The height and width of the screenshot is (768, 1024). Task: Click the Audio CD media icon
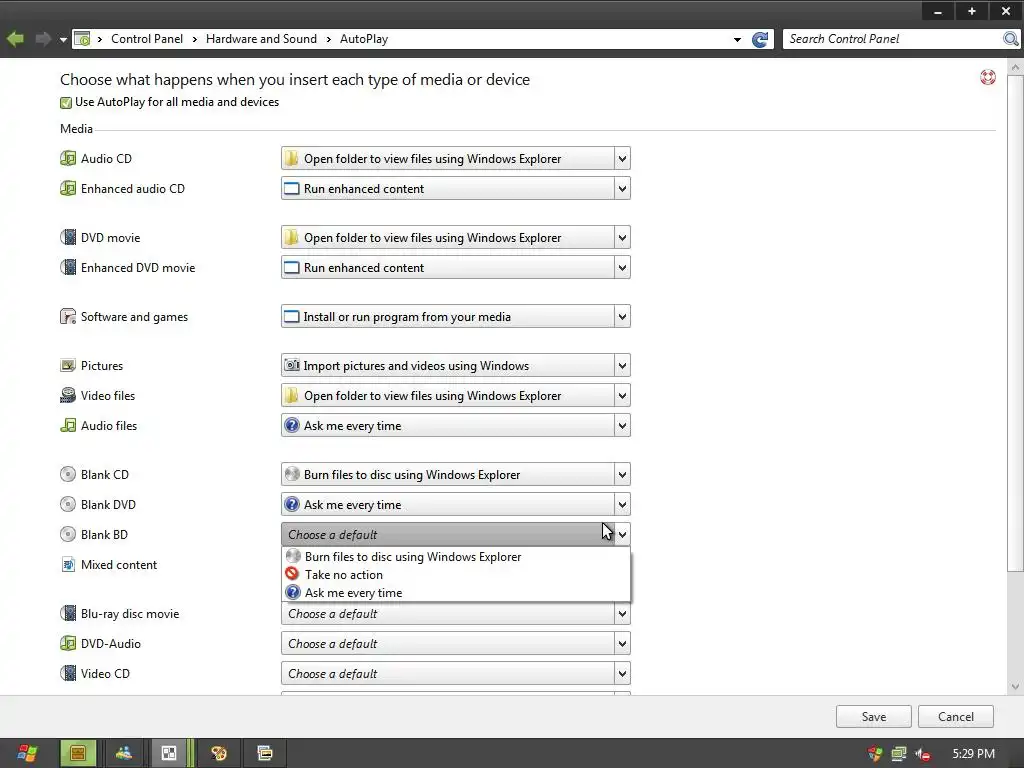[68, 158]
